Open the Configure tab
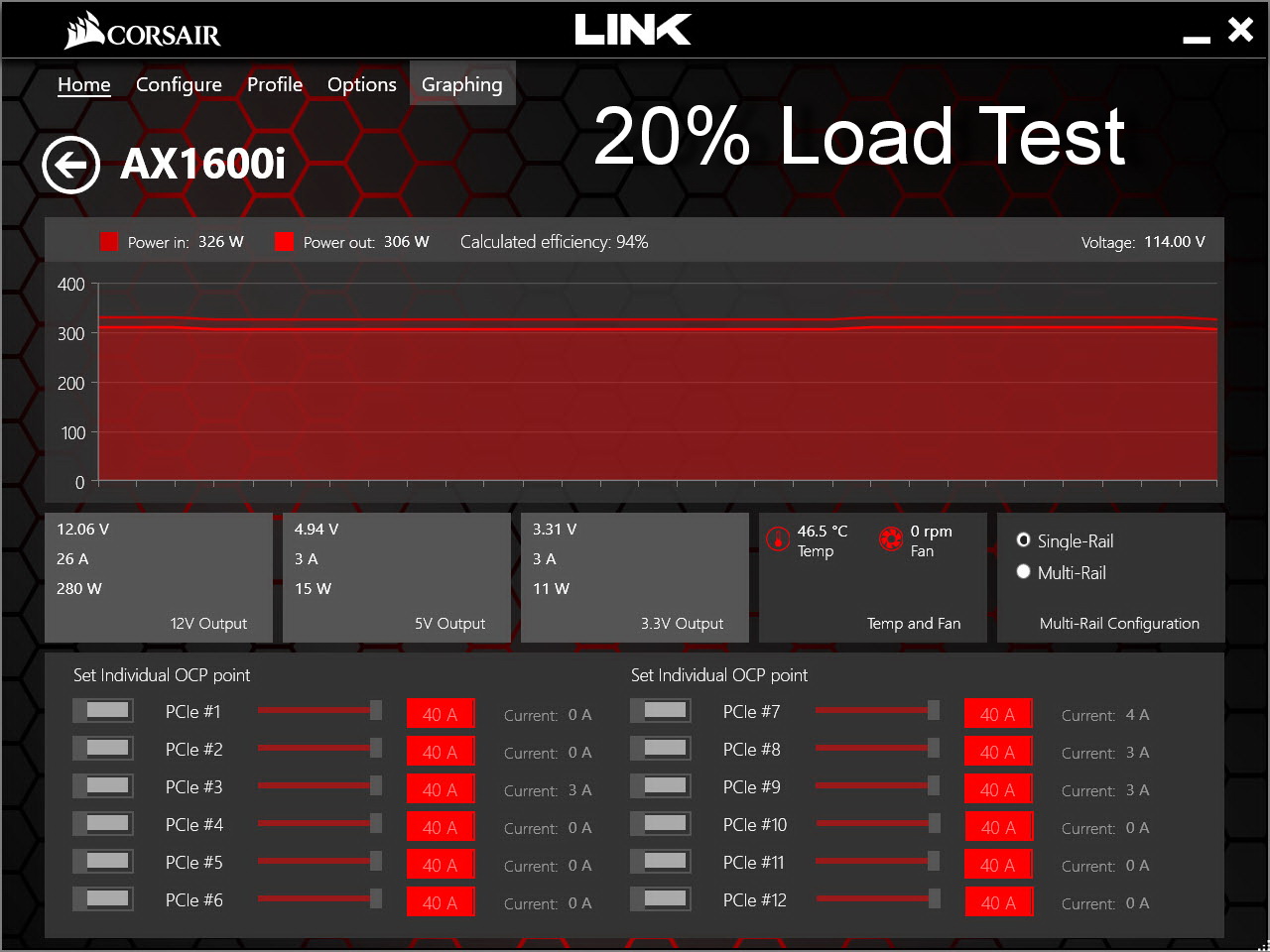The width and height of the screenshot is (1270, 952). coord(179,84)
